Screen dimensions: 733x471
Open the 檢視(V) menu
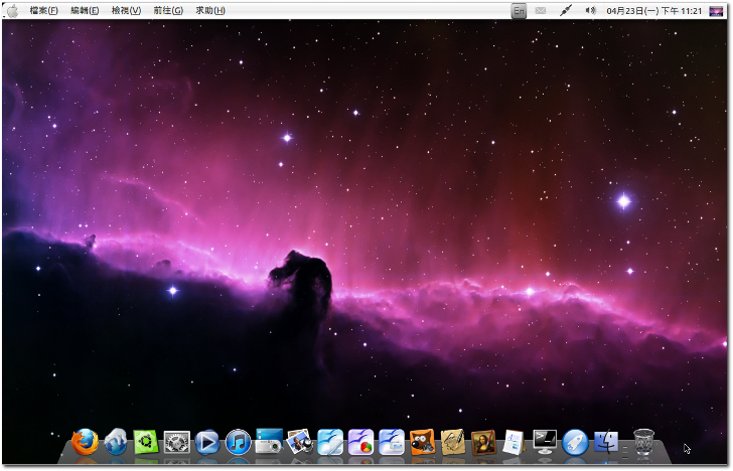126,10
